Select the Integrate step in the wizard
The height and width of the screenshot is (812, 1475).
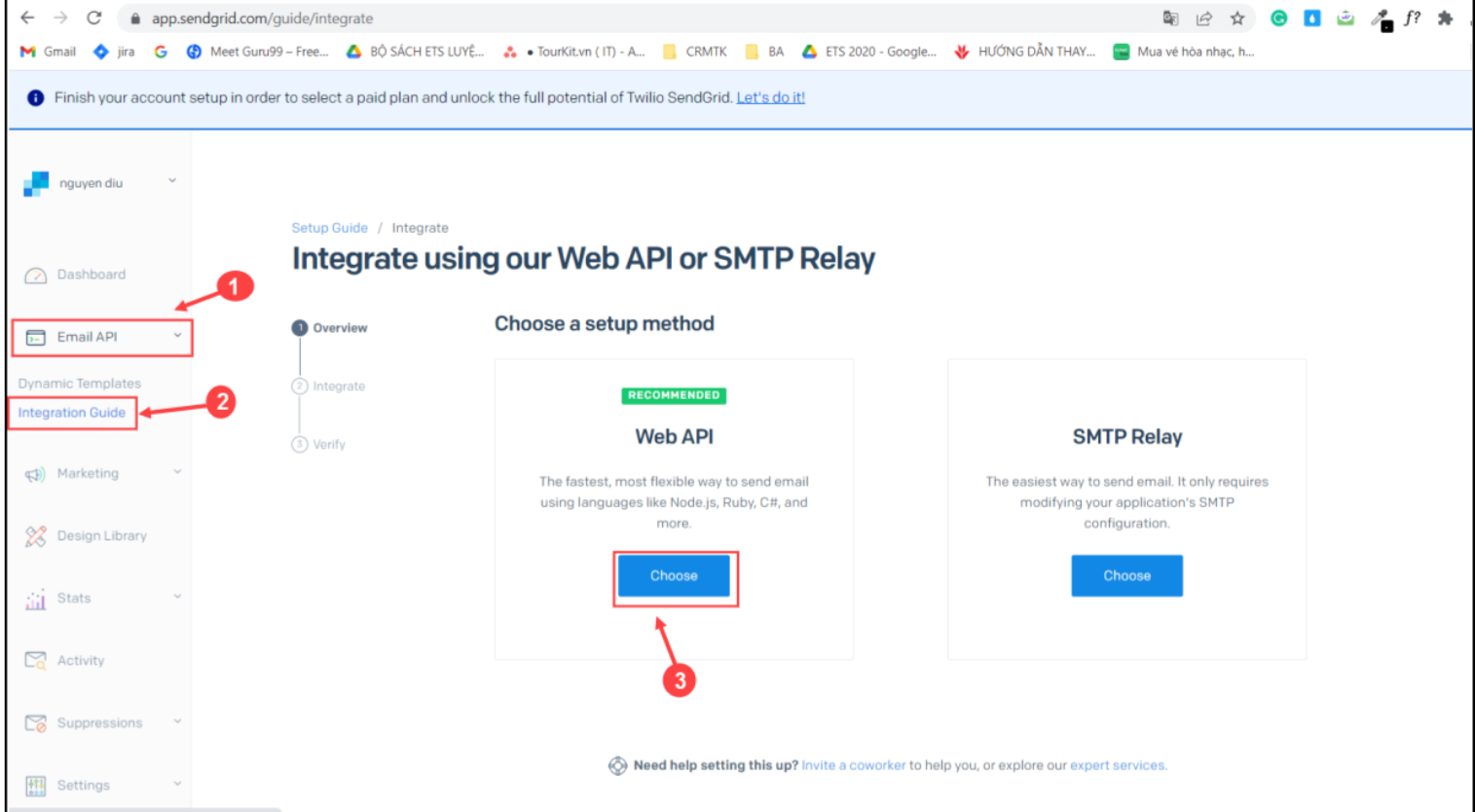(329, 387)
